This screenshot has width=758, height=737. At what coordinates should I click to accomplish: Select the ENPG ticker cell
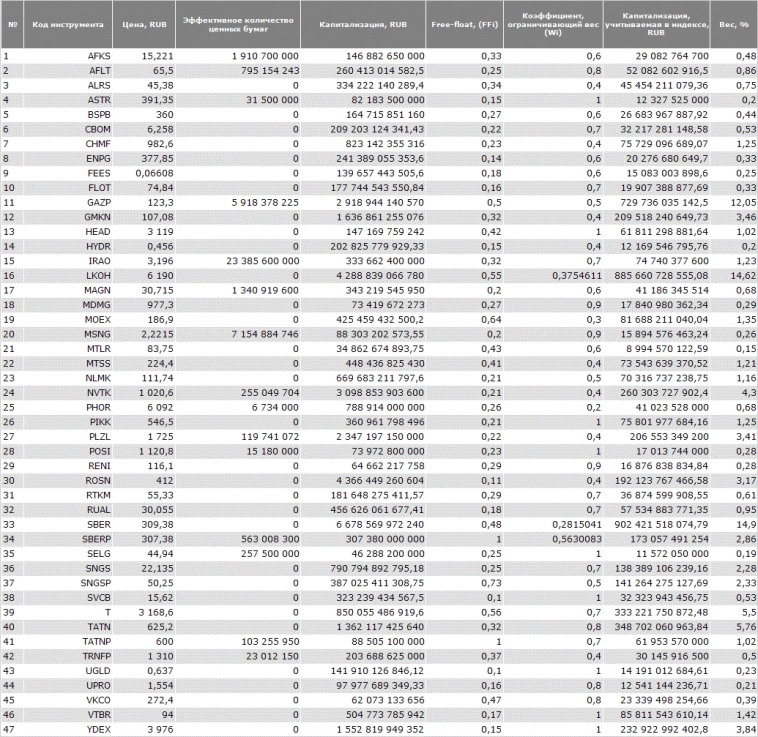pos(68,159)
